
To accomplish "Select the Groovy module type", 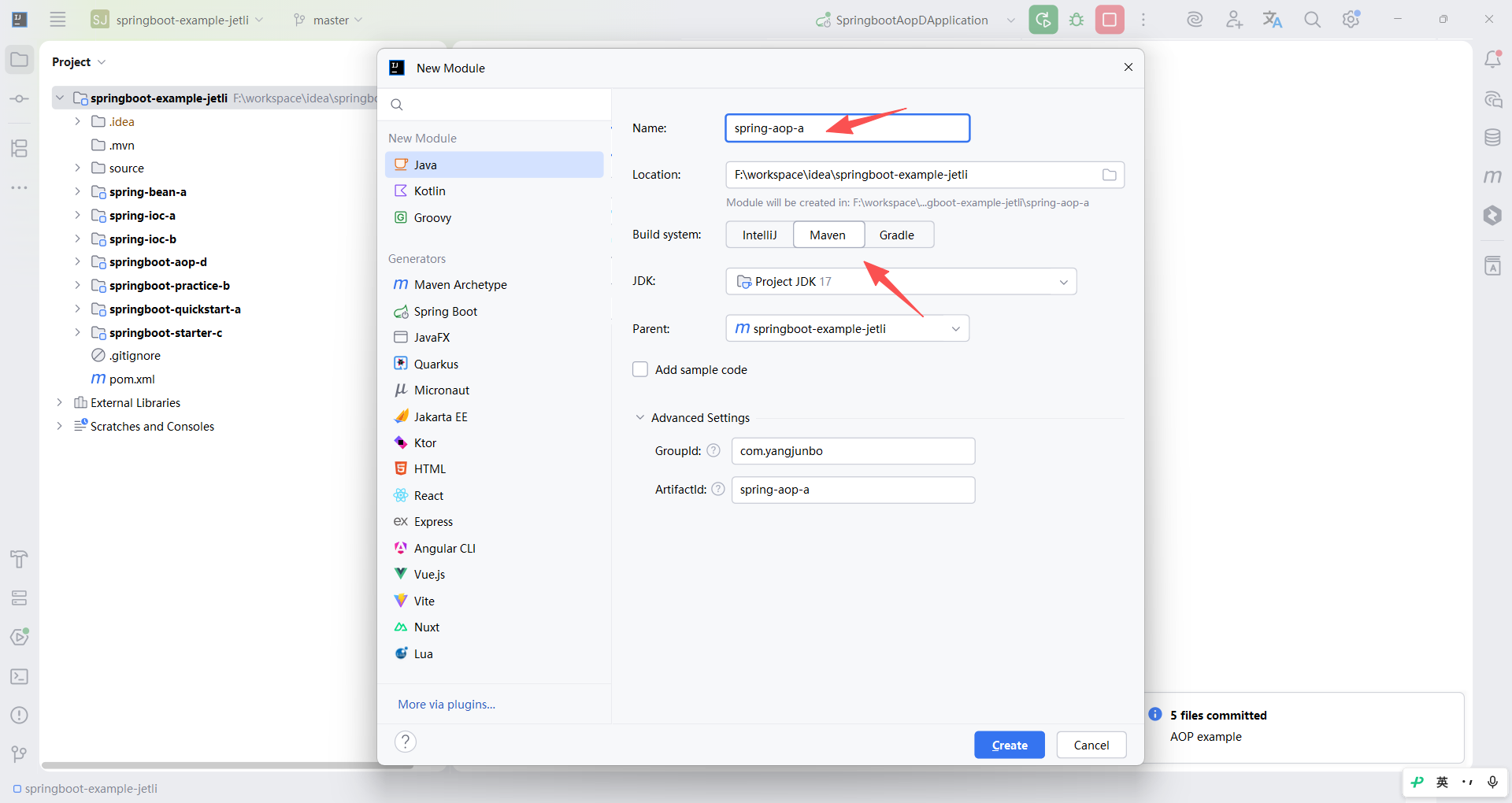I will pyautogui.click(x=495, y=217).
